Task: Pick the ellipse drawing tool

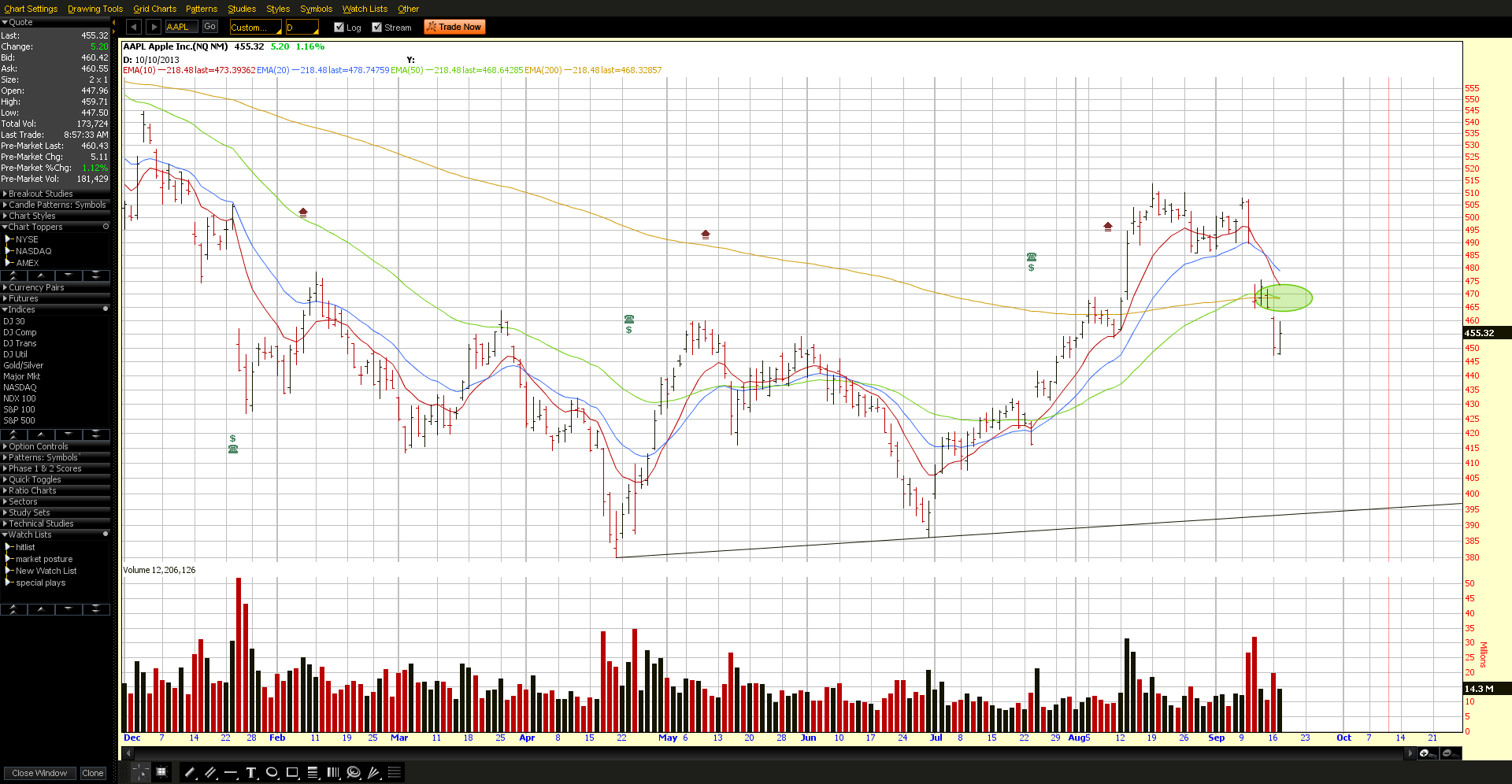Action: point(272,772)
